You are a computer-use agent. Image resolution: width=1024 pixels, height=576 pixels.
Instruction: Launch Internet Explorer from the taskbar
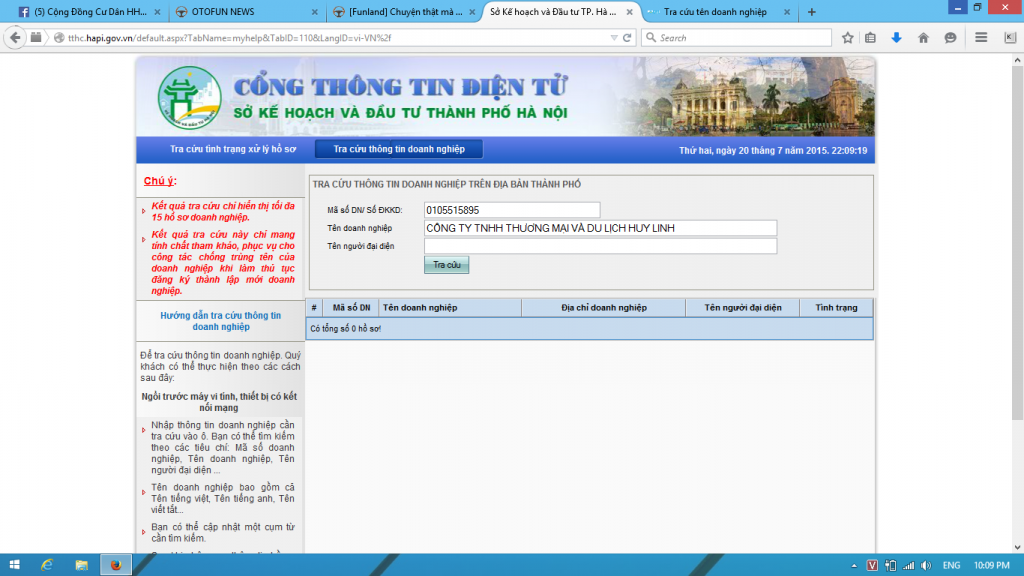[x=47, y=565]
